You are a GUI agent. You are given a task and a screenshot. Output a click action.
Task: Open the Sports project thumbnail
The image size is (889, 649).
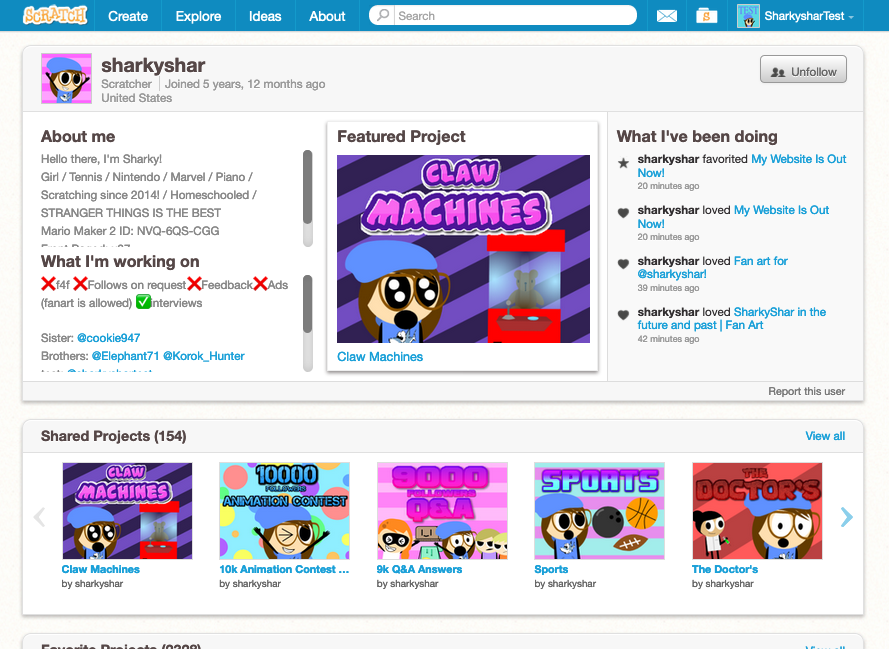[599, 510]
